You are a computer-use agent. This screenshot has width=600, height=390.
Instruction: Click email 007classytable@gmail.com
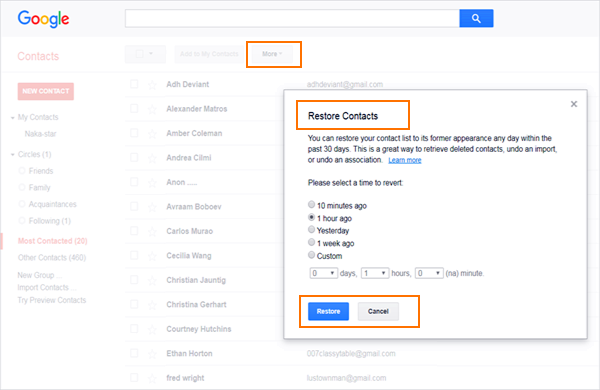pos(351,354)
